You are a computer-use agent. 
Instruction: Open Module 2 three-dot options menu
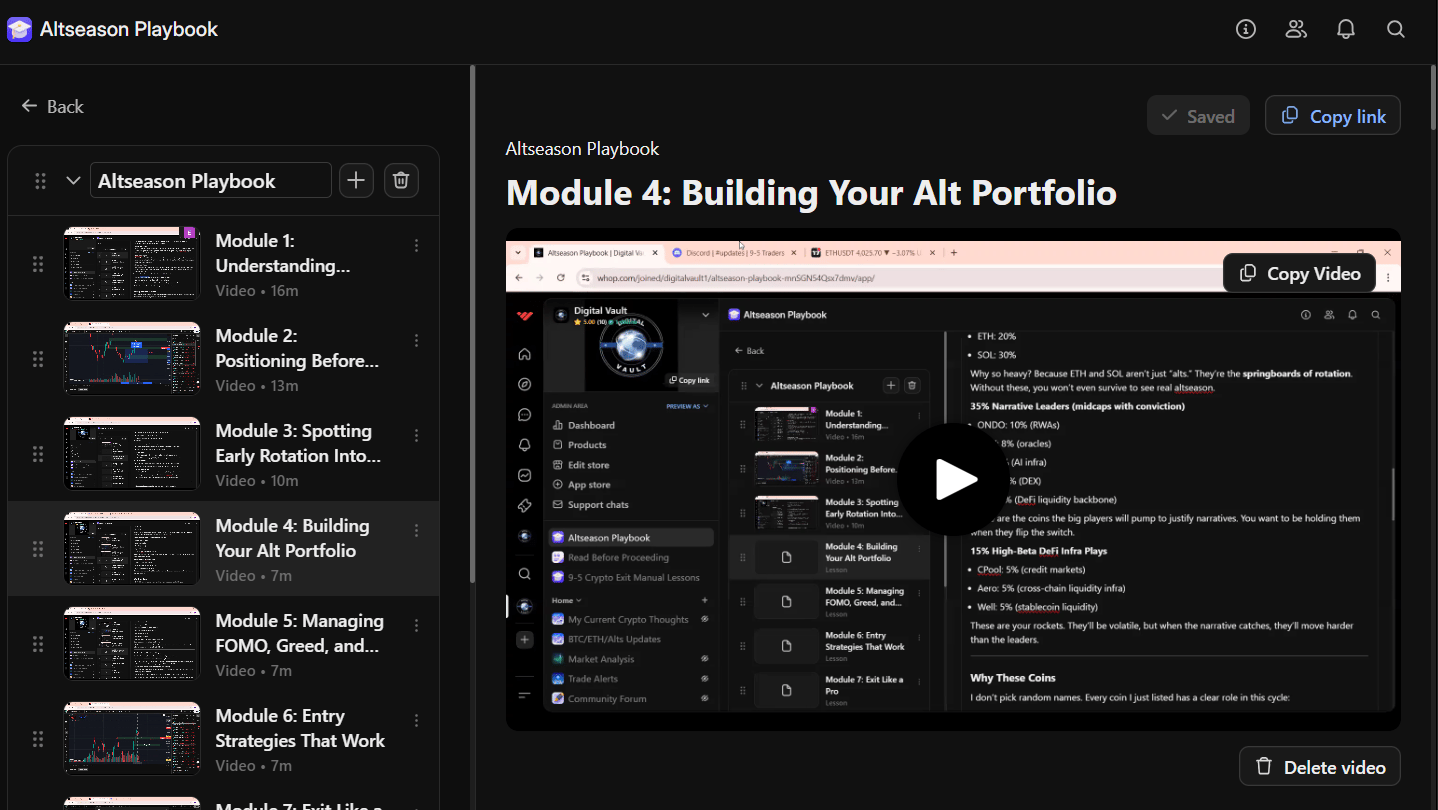pos(417,341)
